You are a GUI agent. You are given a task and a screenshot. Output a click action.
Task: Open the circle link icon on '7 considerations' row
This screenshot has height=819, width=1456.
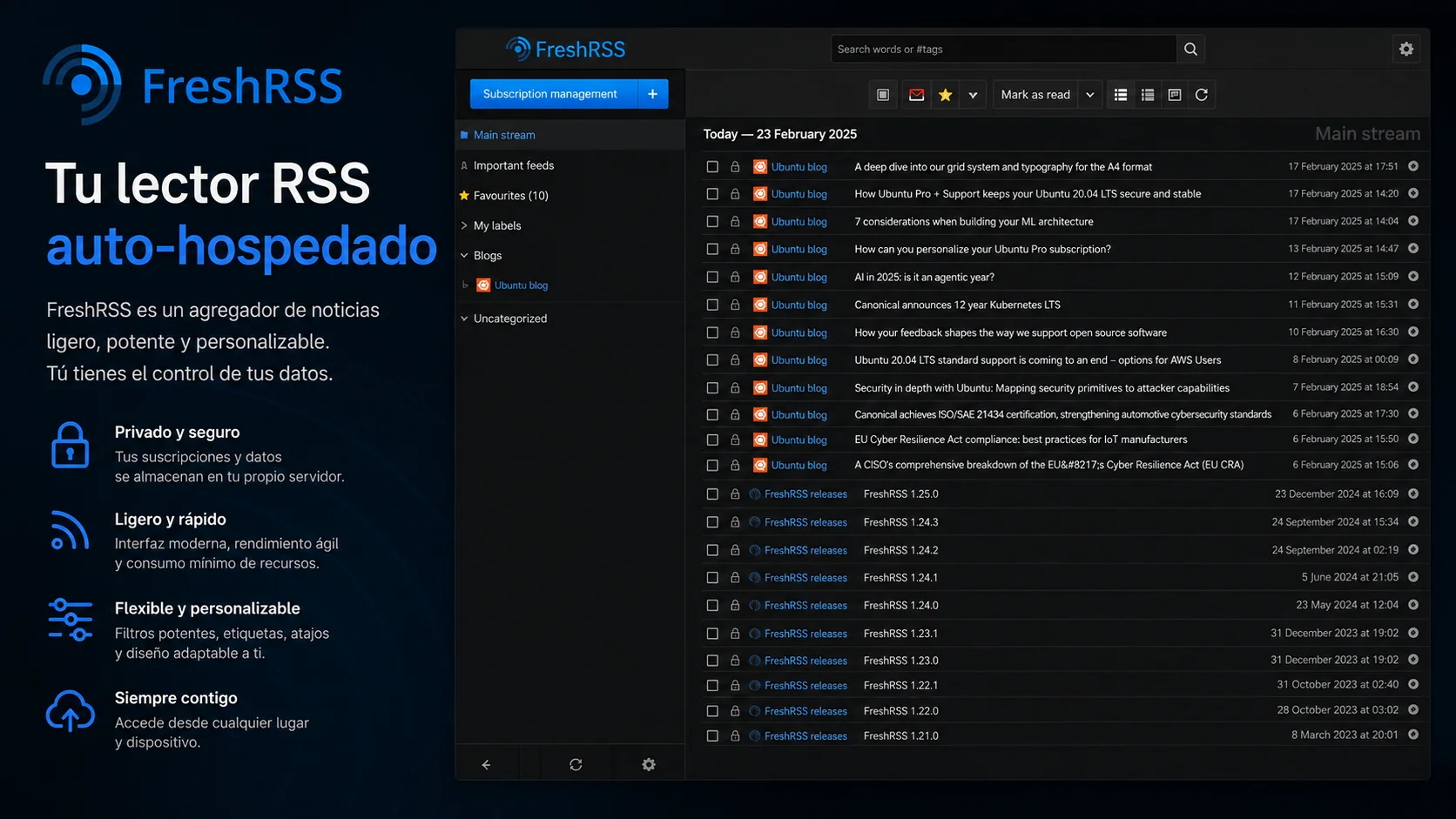pyautogui.click(x=1413, y=221)
